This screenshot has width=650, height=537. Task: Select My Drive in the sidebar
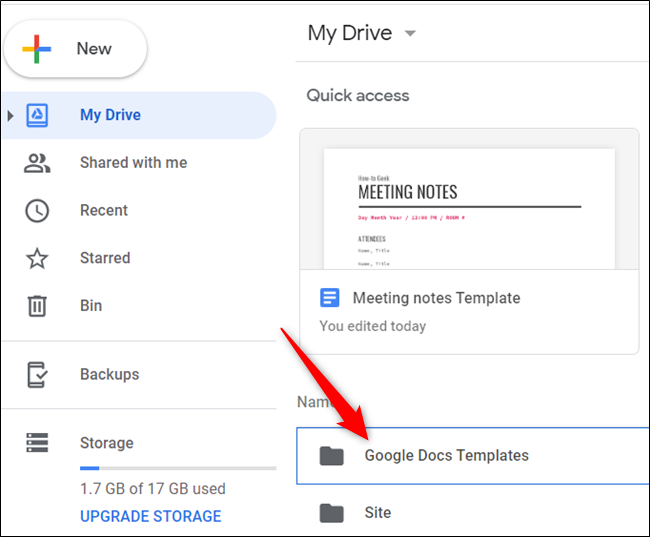(x=139, y=115)
